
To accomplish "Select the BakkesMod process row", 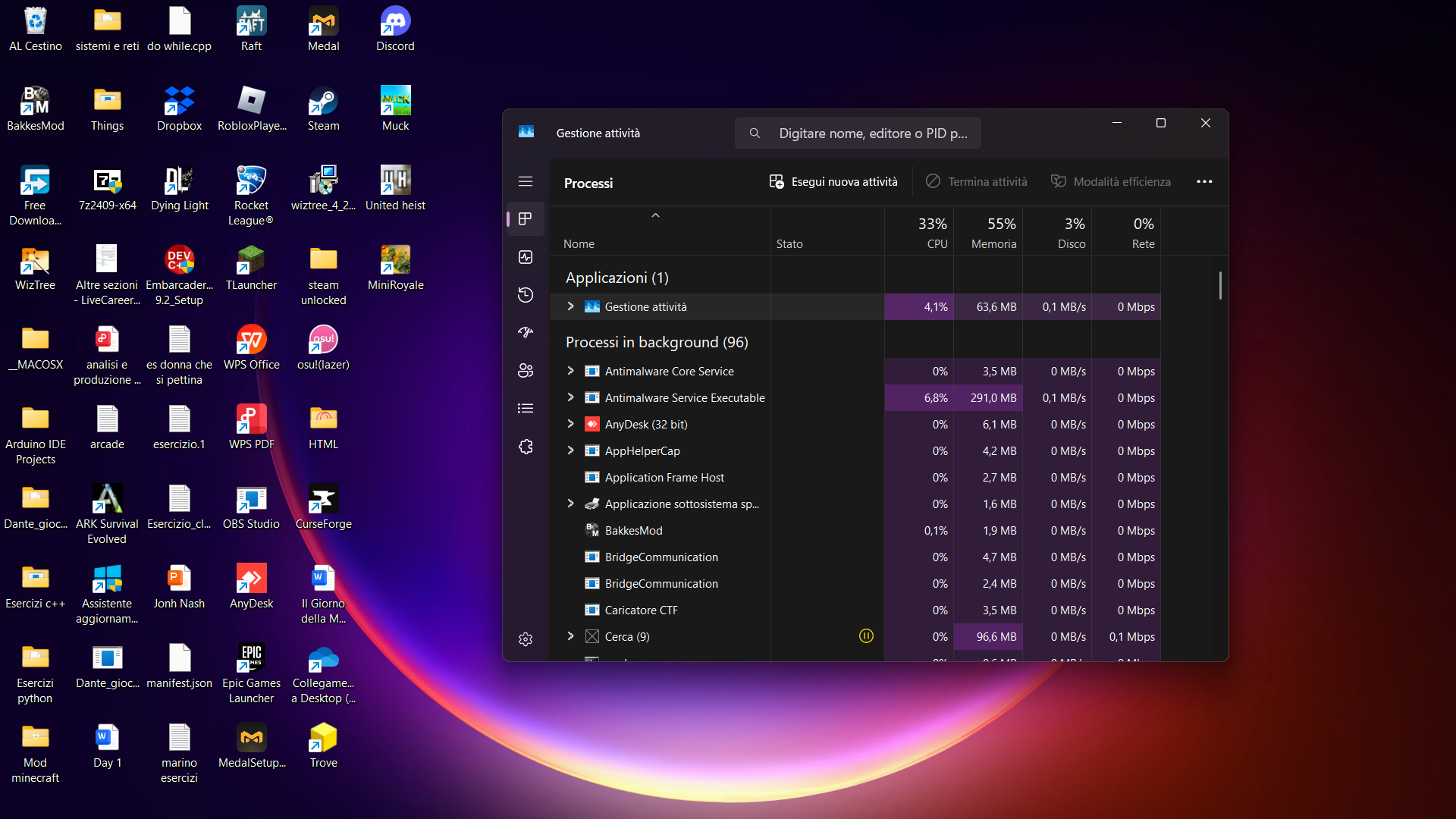I will coord(633,530).
